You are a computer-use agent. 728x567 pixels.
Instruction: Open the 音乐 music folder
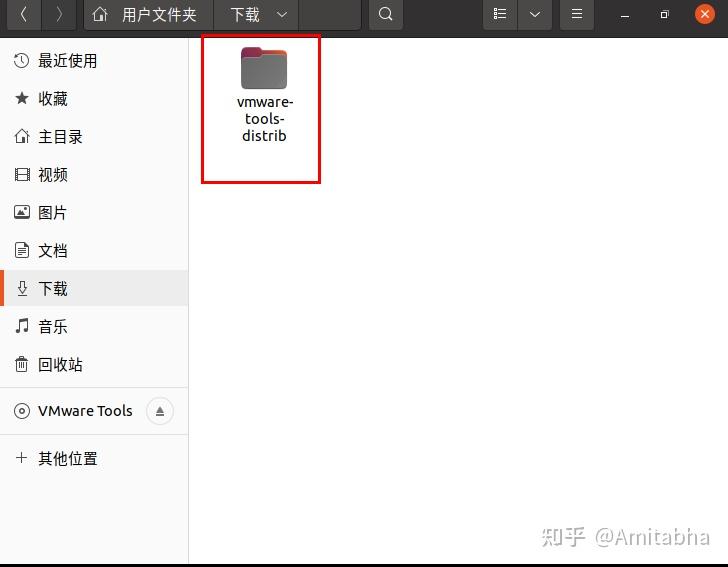point(94,326)
